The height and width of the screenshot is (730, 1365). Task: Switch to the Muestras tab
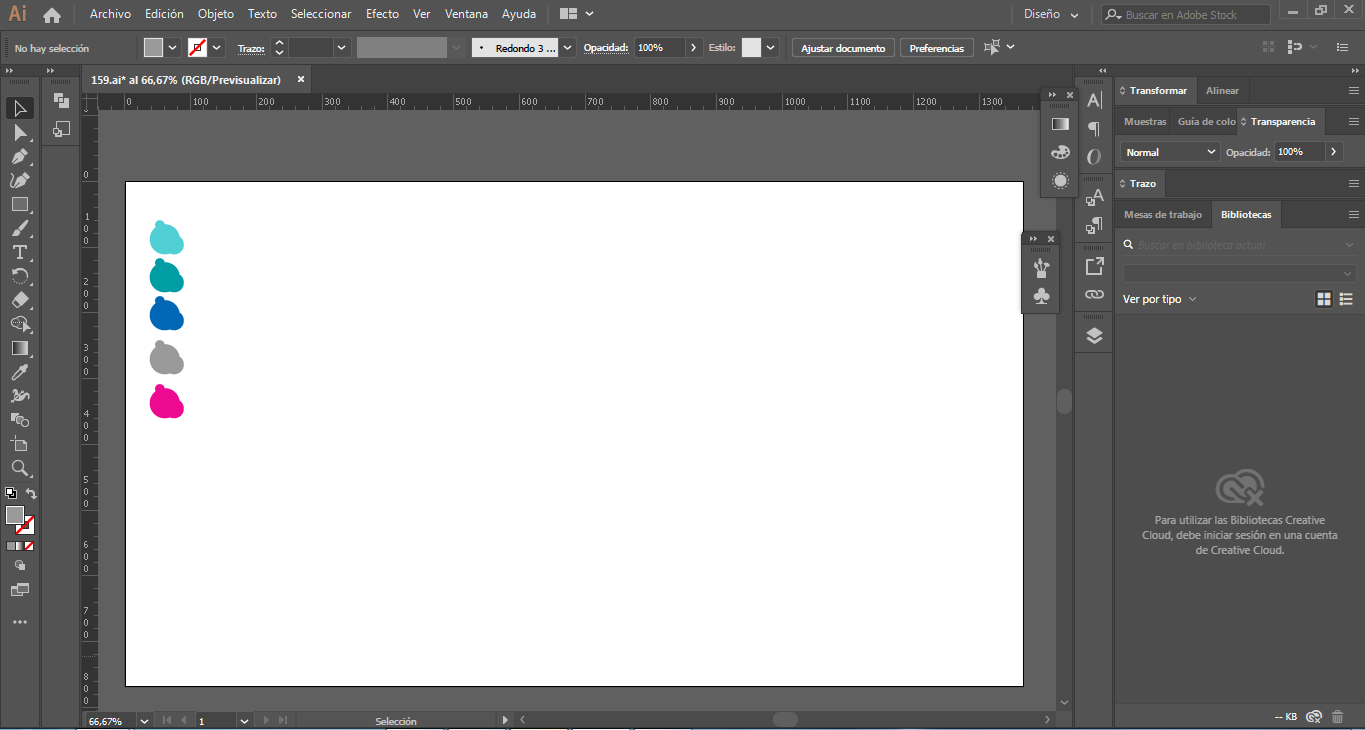point(1145,122)
